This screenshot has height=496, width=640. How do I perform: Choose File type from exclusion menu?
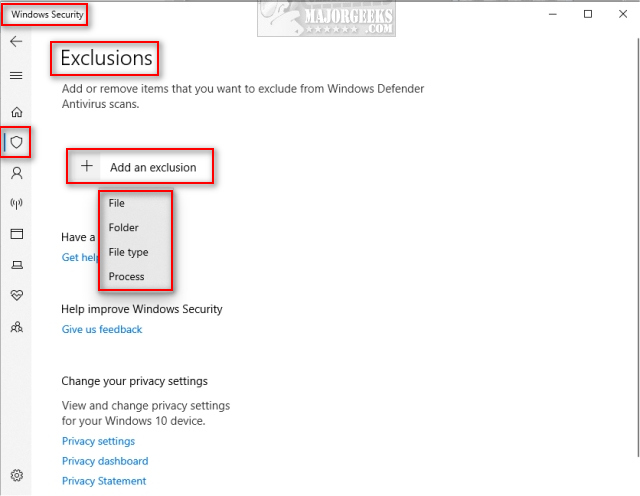[128, 252]
